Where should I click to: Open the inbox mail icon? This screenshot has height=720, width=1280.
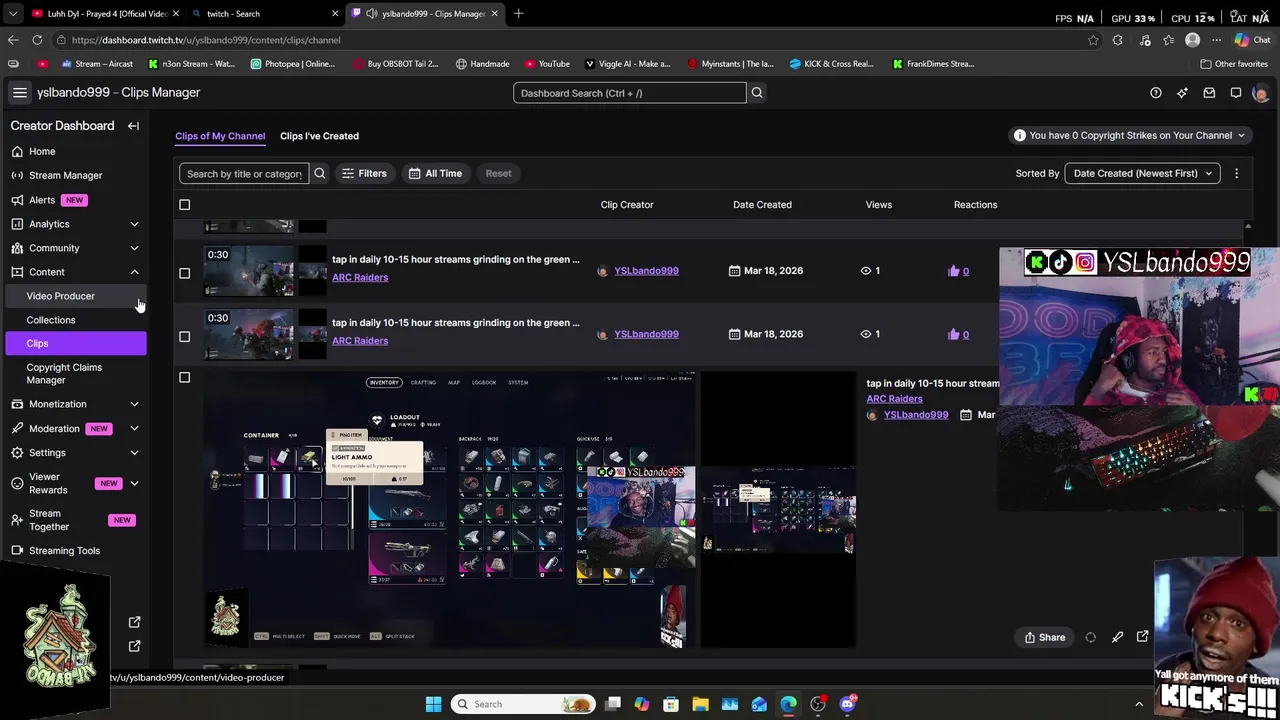[1209, 93]
